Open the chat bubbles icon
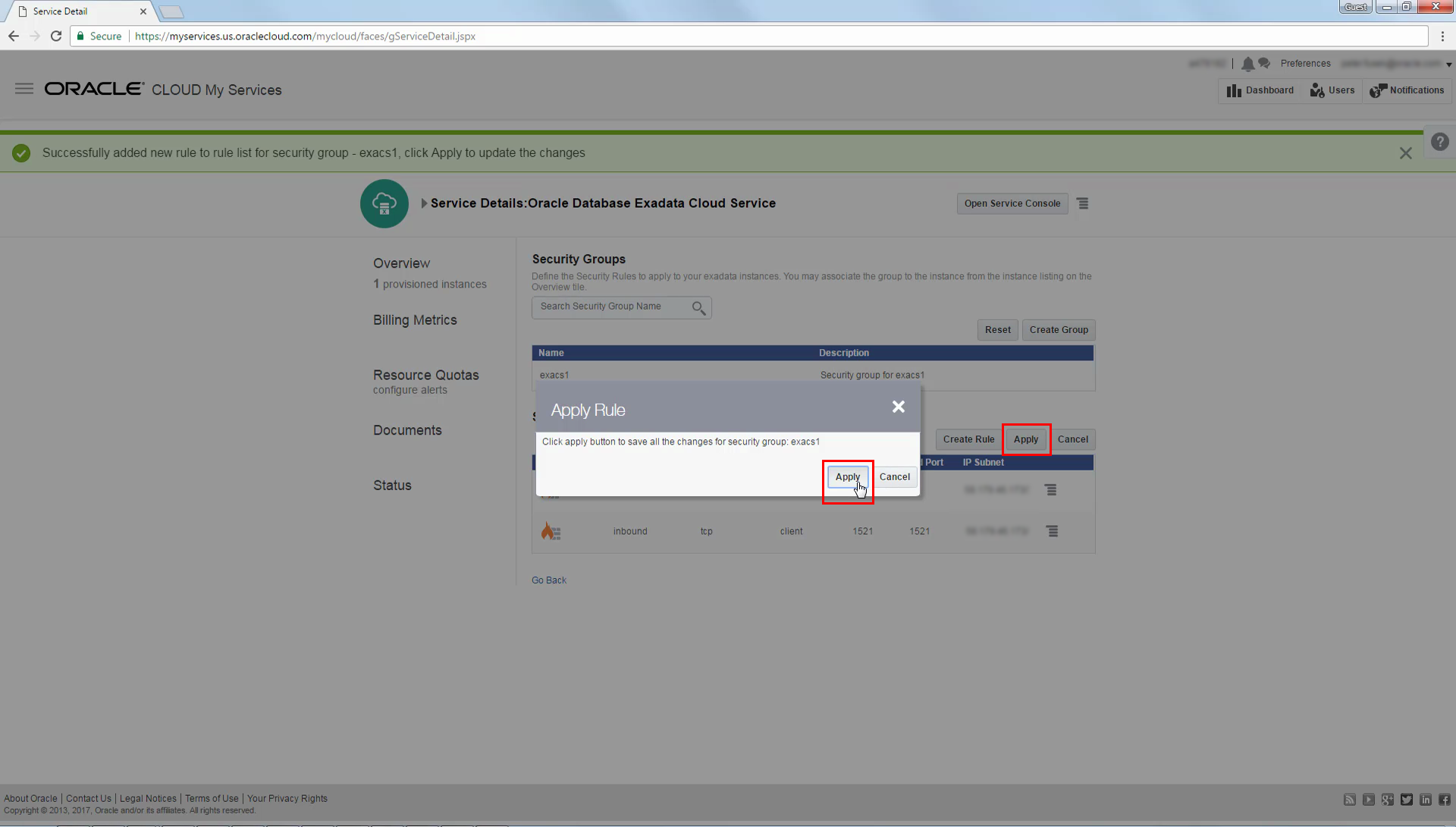Screen dimensions: 1456x827 pyautogui.click(x=1264, y=63)
